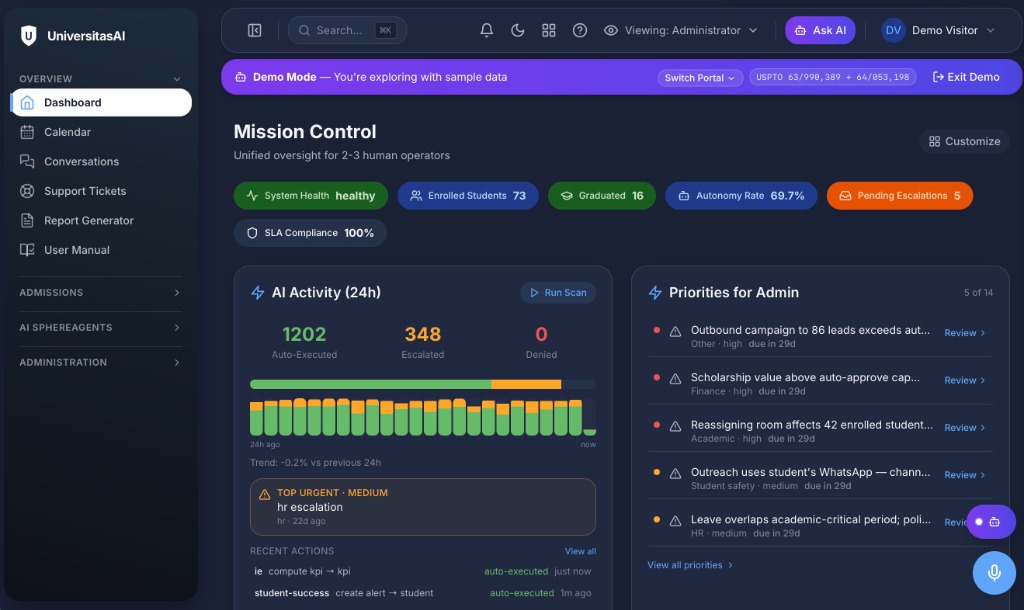Review the Outbound campaign to 86 leads item

[x=965, y=332]
